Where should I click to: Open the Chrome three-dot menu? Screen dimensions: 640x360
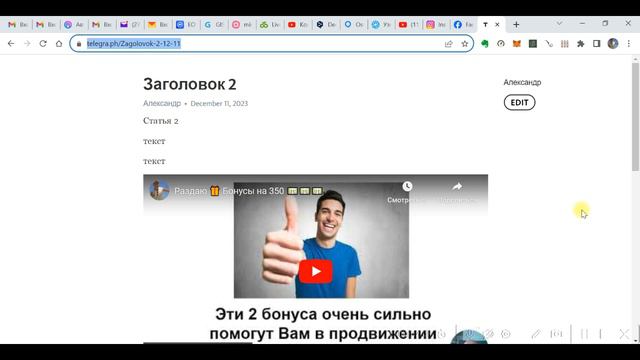[629, 44]
